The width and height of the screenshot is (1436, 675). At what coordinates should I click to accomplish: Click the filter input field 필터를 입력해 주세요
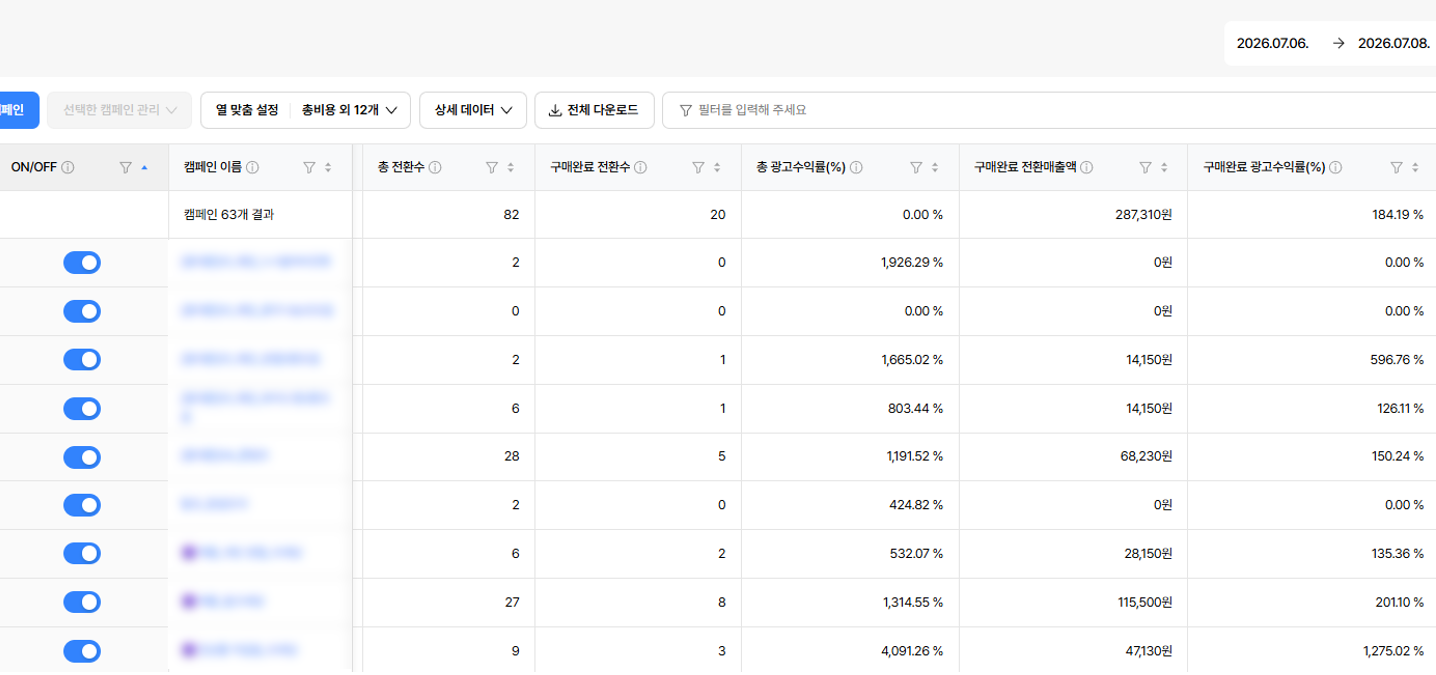[1049, 110]
